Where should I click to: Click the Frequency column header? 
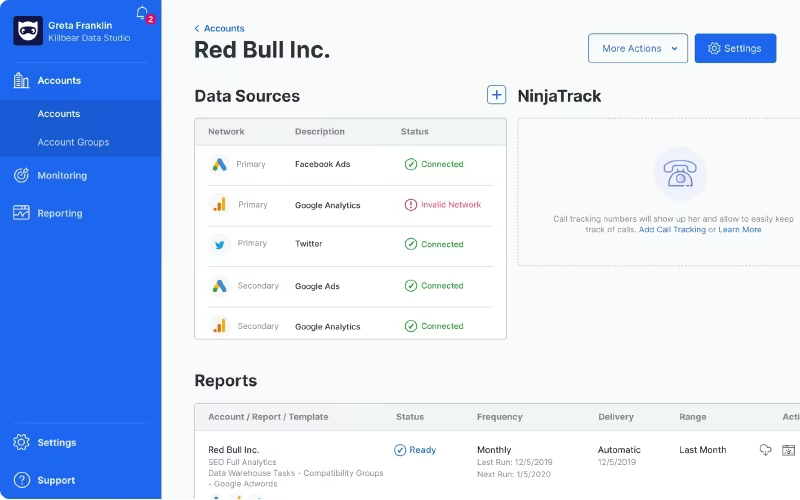pos(499,417)
